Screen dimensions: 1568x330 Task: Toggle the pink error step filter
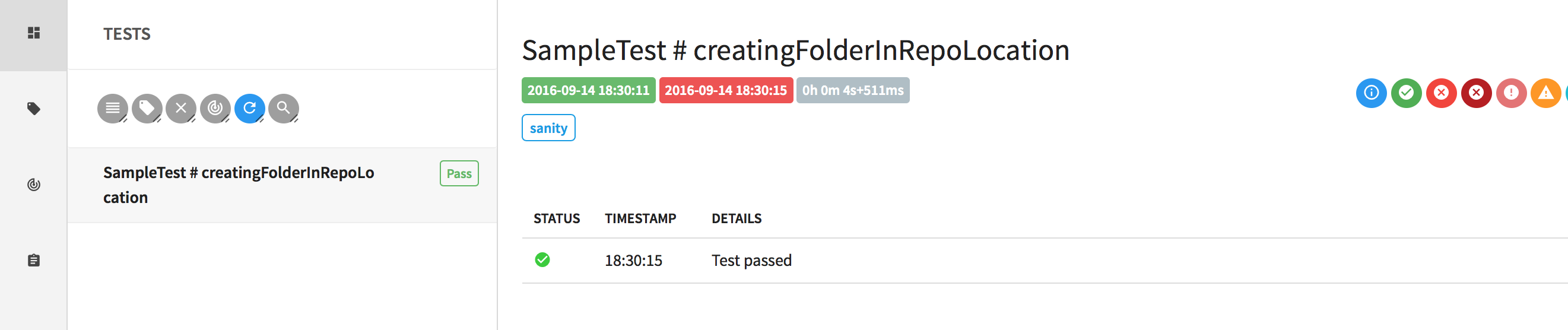pyautogui.click(x=1511, y=93)
